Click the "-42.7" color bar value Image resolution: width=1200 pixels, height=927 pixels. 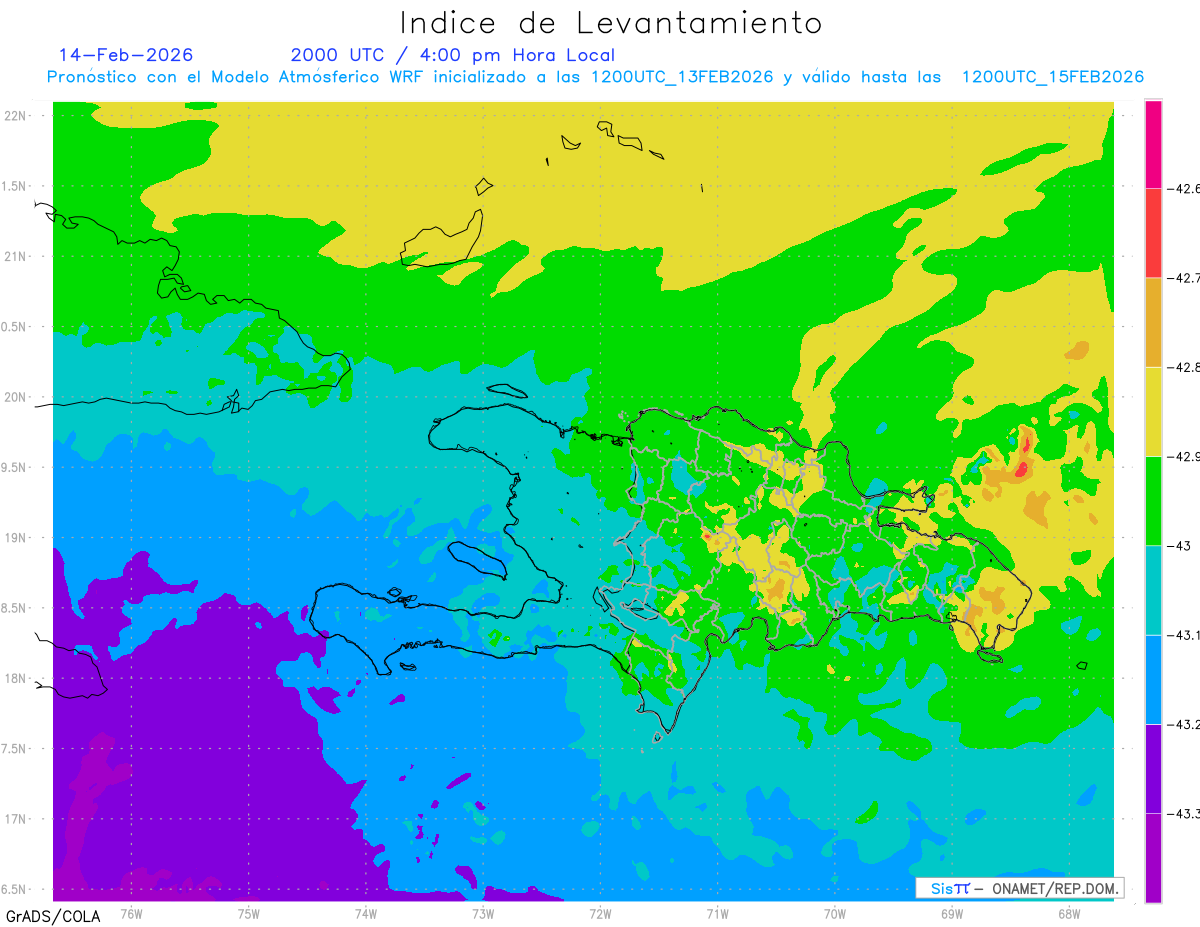tap(1183, 277)
